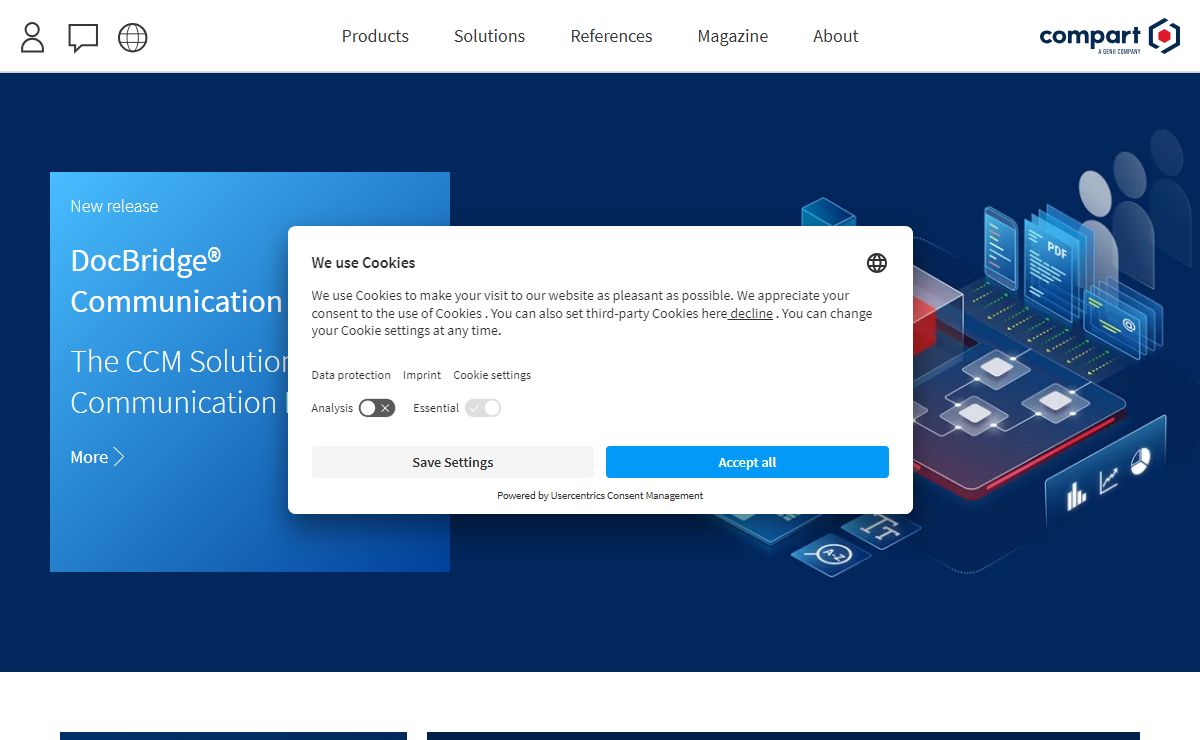Click the Accept all button
1200x740 pixels.
[747, 462]
